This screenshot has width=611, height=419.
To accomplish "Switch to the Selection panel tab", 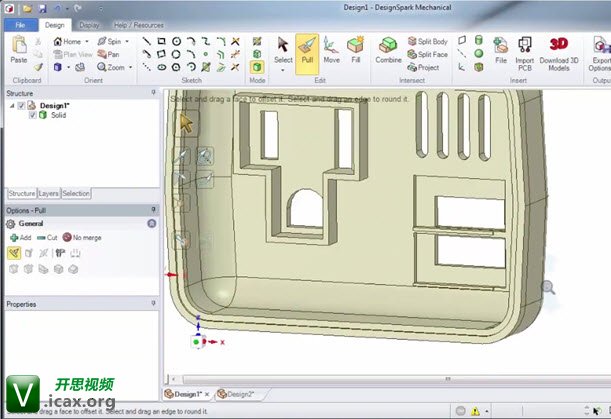I will coord(76,193).
